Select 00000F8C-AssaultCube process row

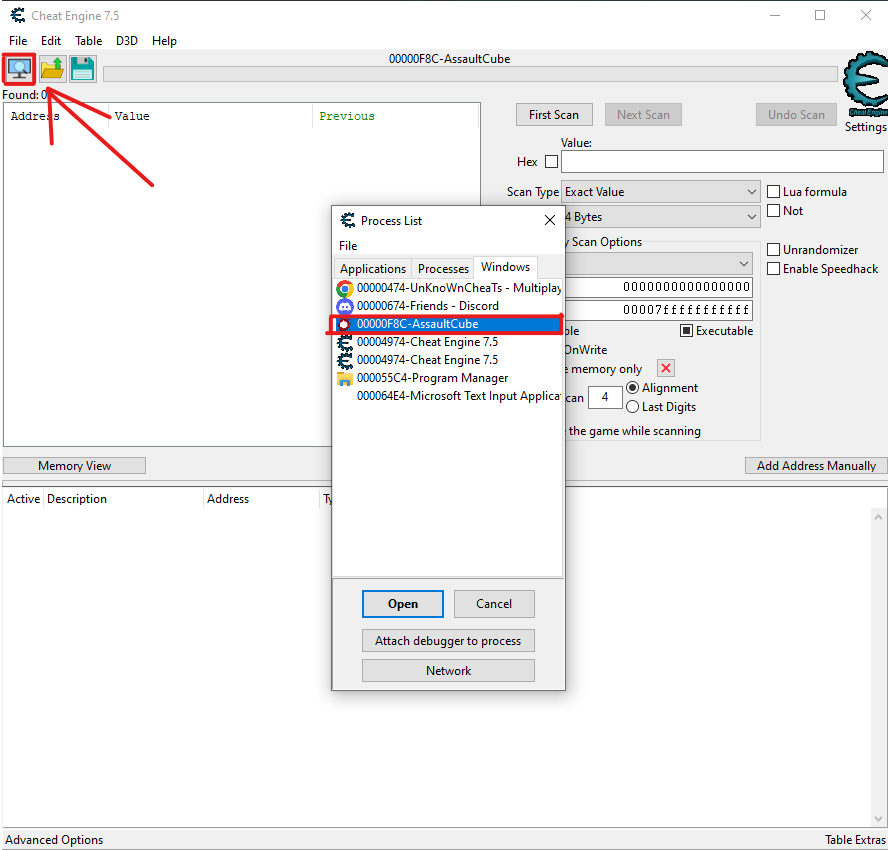448,324
